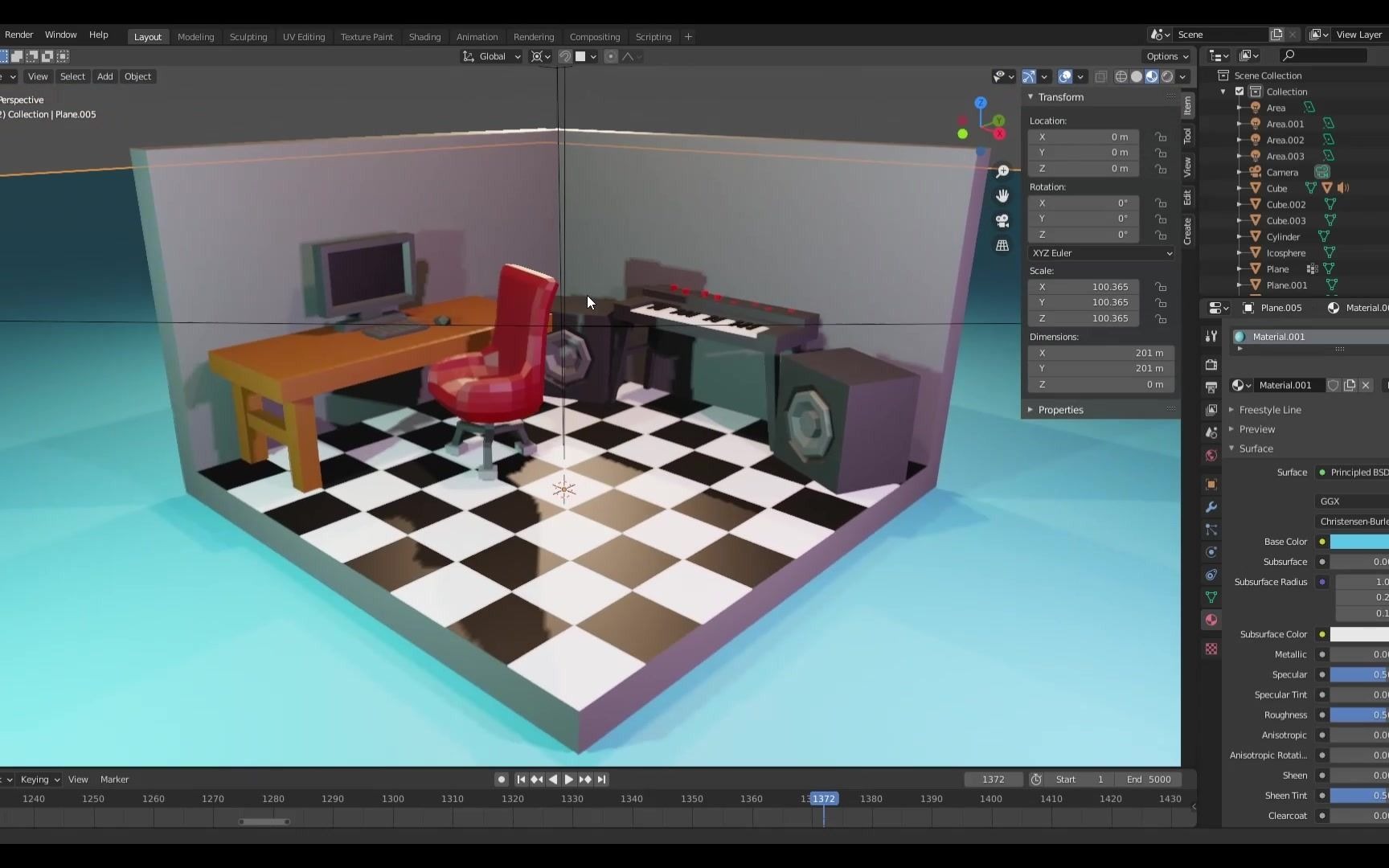1389x868 pixels.
Task: Lock the Location X value
Action: (1161, 137)
